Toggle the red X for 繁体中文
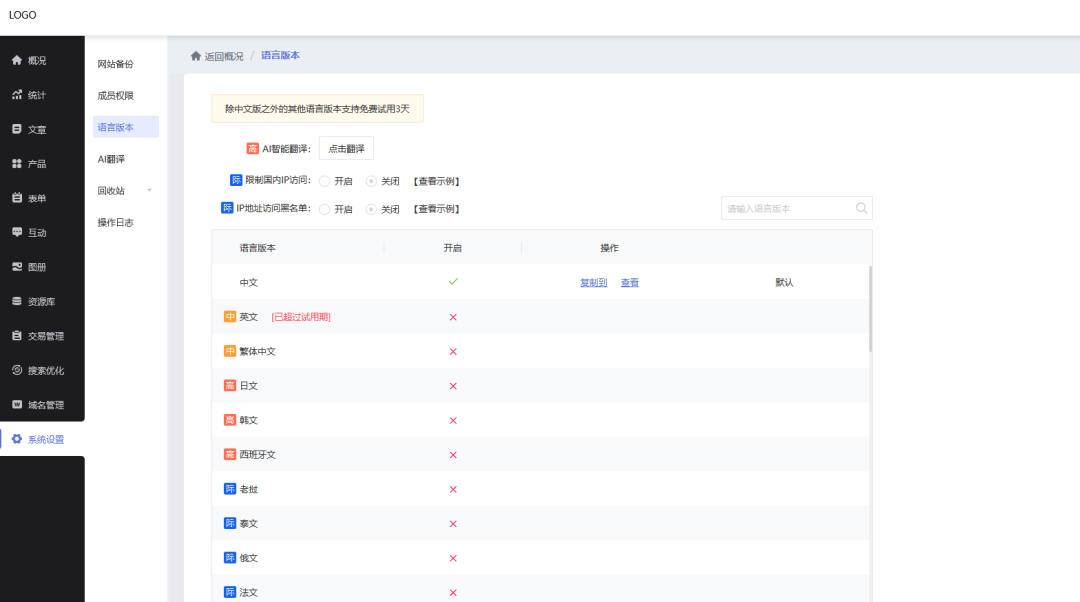This screenshot has height=602, width=1080. pos(453,351)
